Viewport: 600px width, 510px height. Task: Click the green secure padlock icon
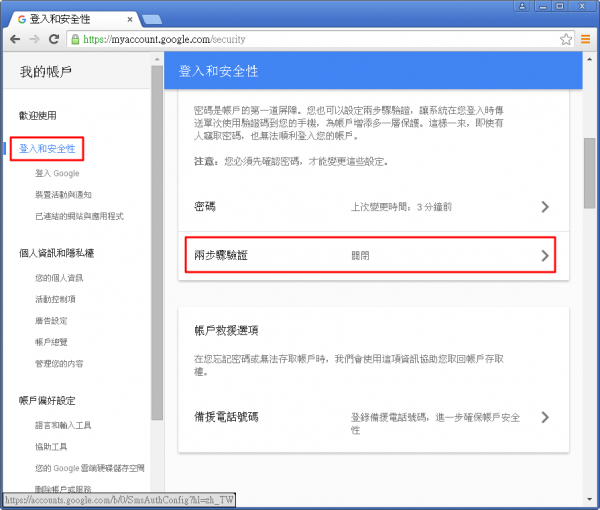pyautogui.click(x=77, y=39)
